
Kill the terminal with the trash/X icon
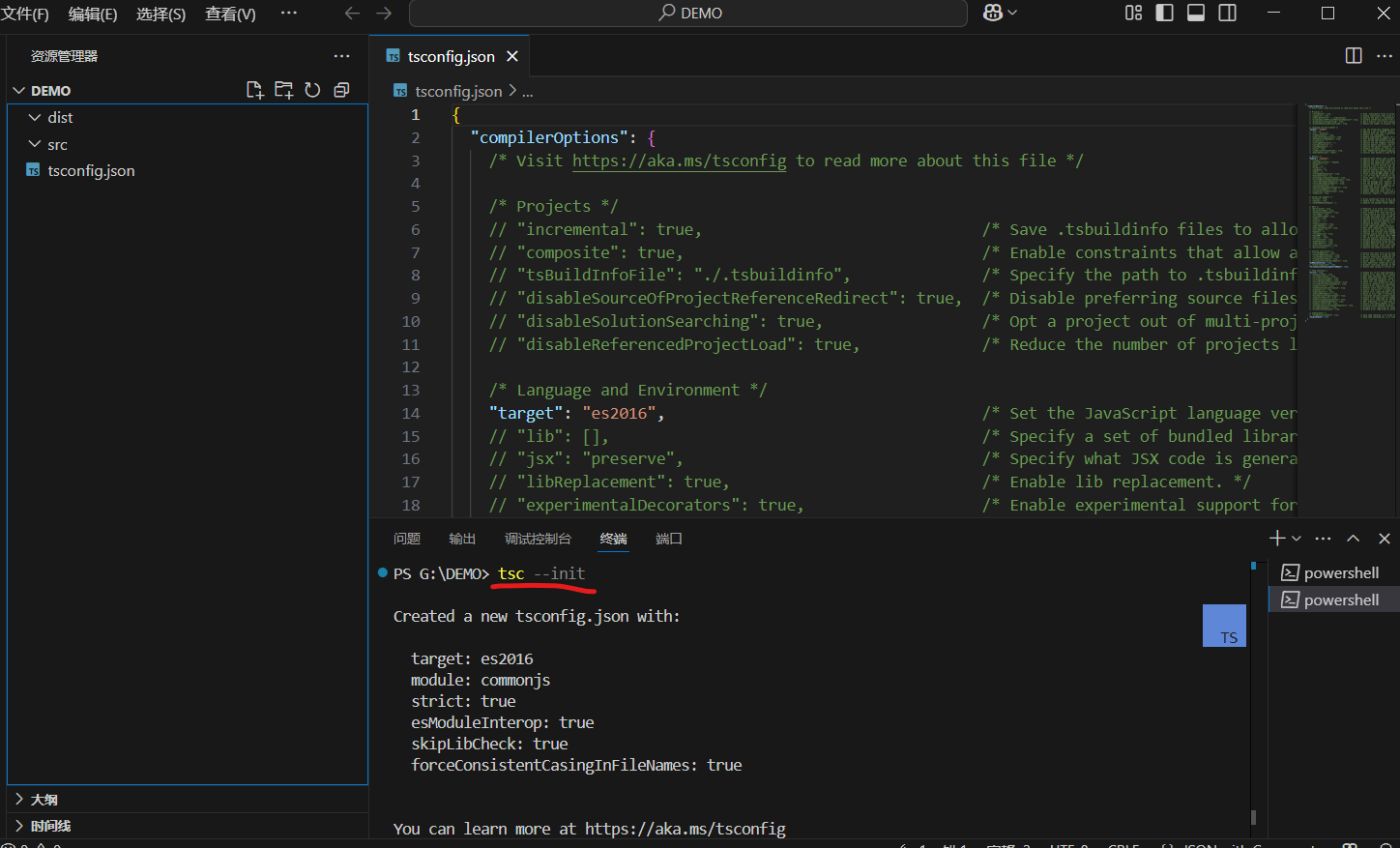pos(1384,538)
